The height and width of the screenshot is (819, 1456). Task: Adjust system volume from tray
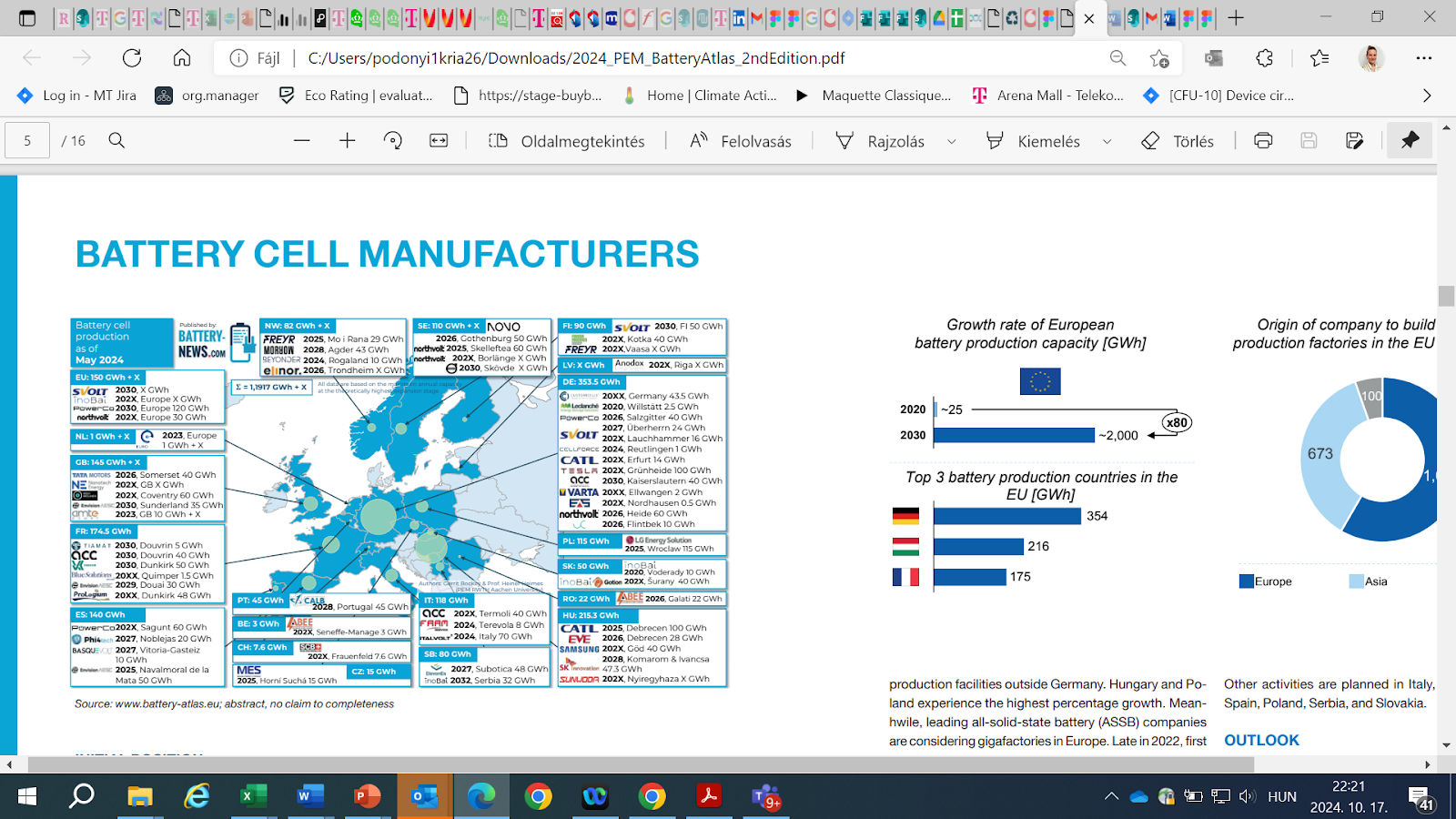1247,797
